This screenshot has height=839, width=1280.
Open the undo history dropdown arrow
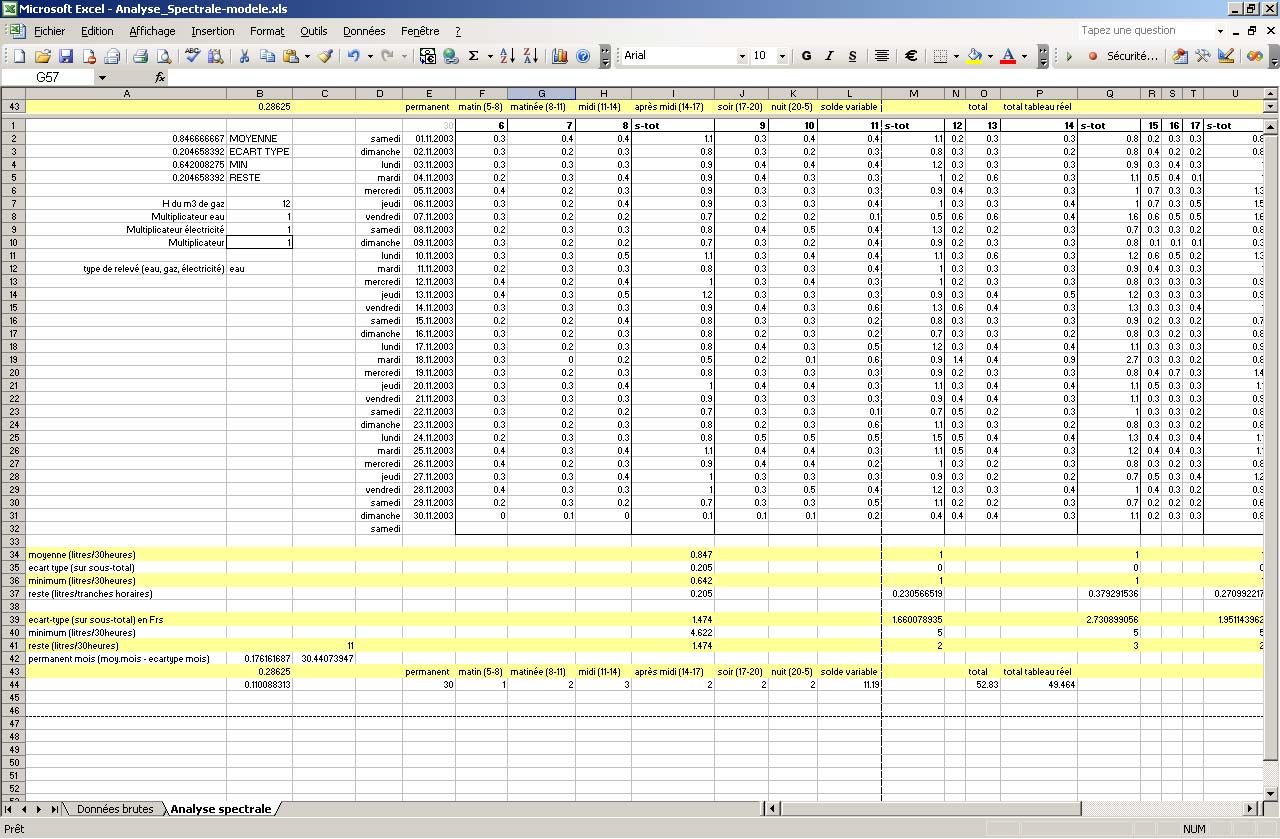pyautogui.click(x=370, y=57)
